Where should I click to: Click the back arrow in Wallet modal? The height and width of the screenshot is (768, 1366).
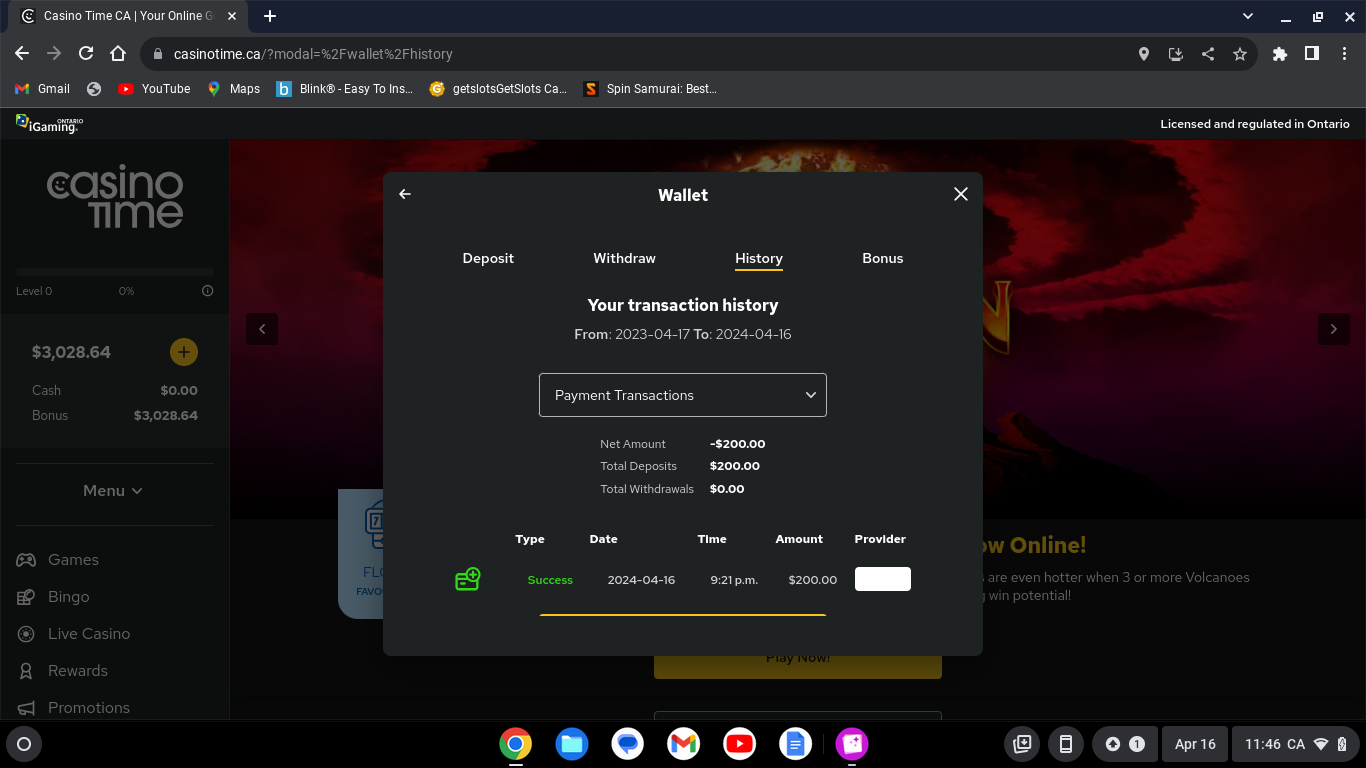pos(405,194)
